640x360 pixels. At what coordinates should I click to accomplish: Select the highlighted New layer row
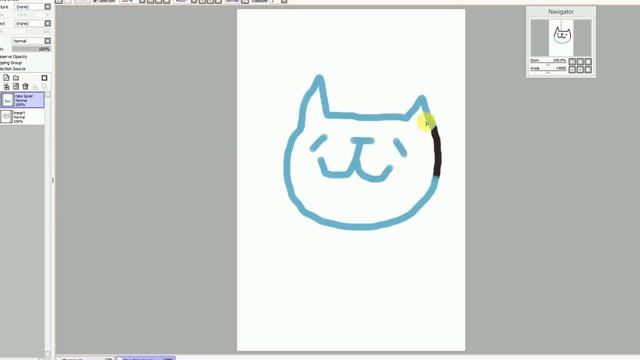(23, 100)
